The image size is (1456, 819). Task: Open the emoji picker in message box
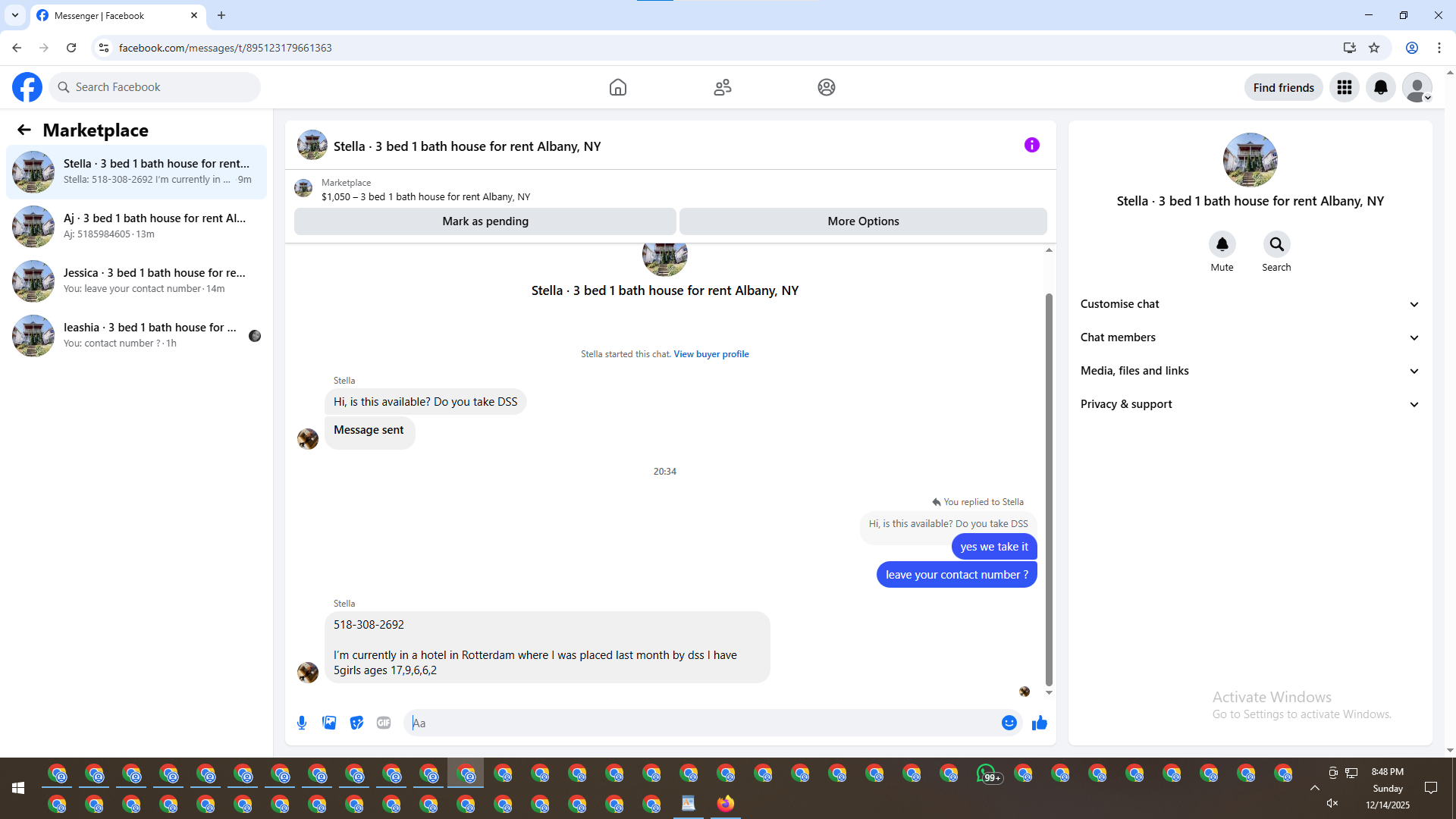point(1009,723)
